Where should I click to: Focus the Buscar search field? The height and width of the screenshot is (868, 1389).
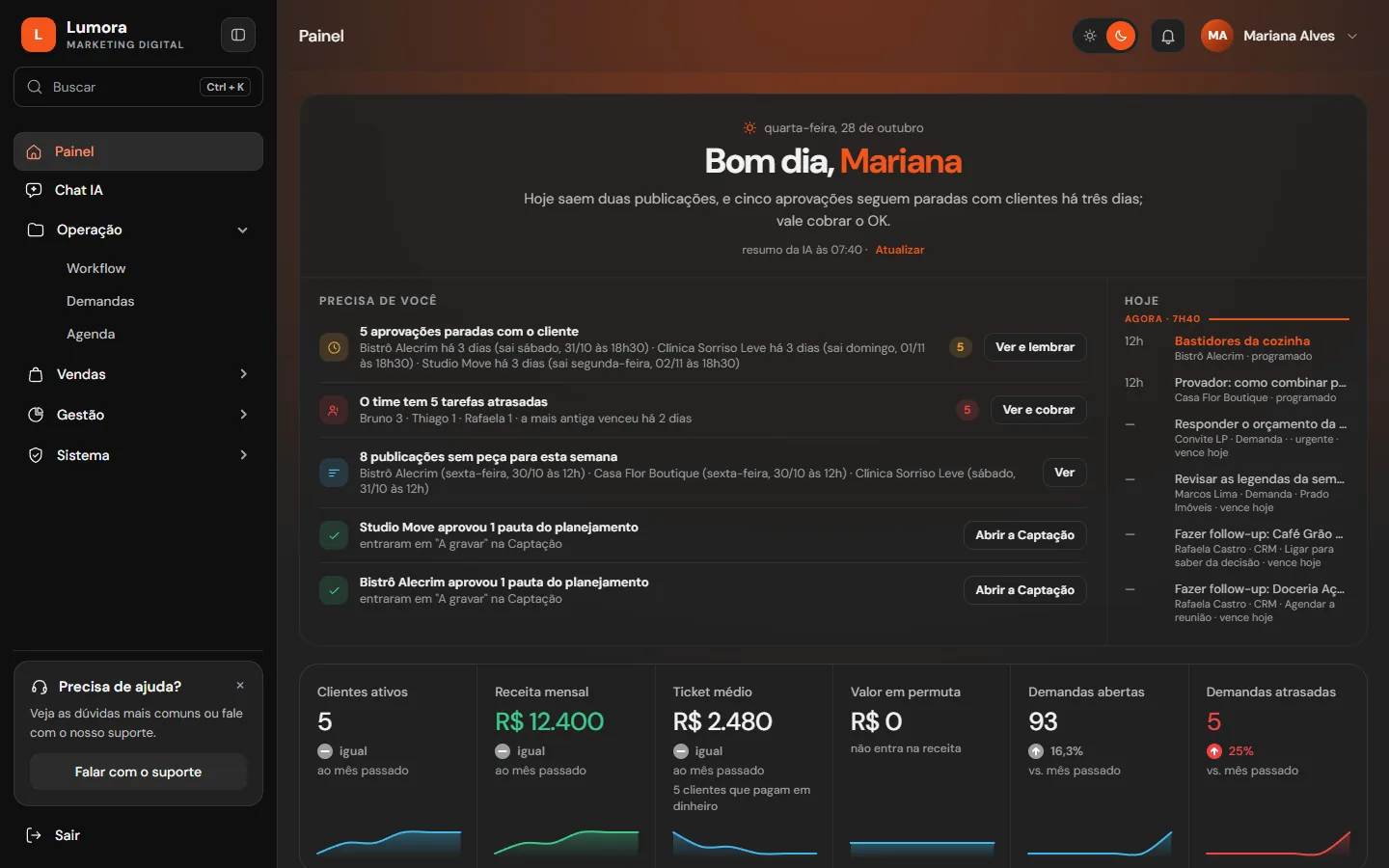coord(138,87)
